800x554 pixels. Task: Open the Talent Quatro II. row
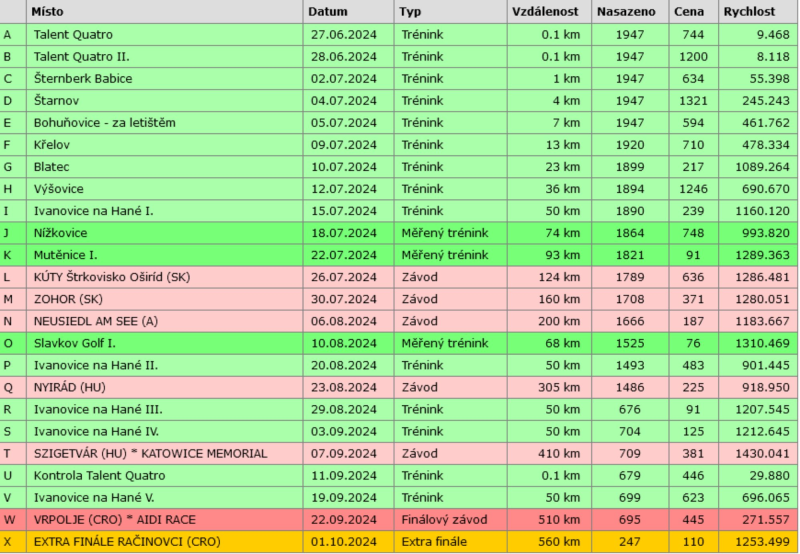tap(81, 56)
